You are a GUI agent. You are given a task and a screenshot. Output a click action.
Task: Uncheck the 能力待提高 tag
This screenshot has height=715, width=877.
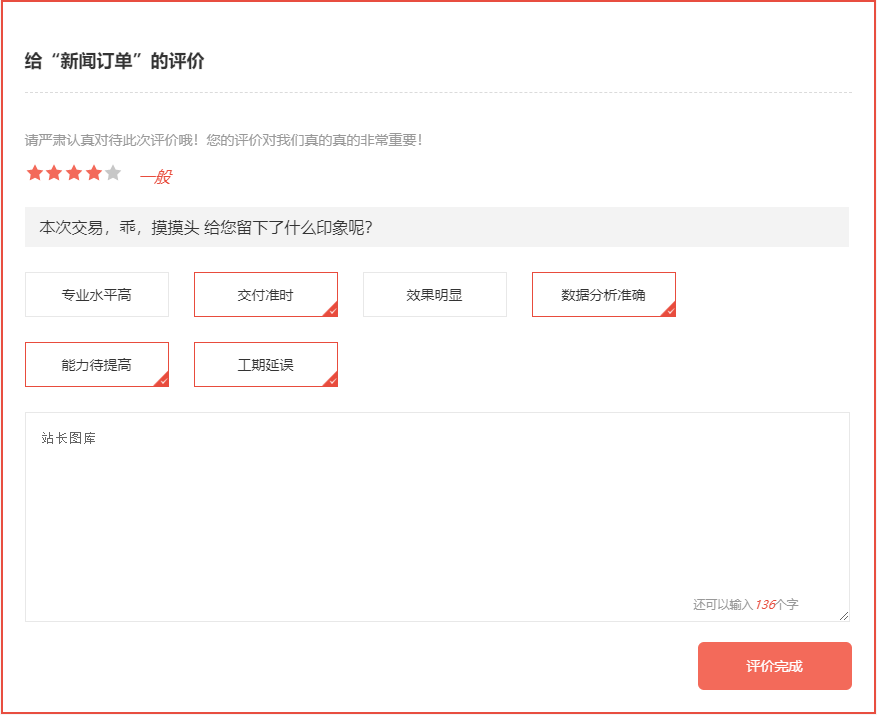(97, 365)
